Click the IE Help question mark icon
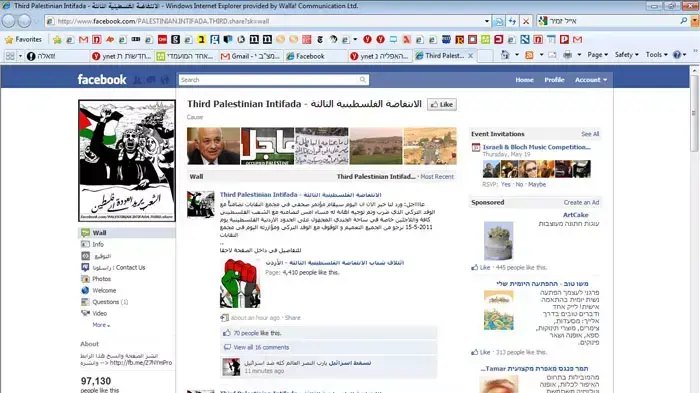700x393 pixels. coord(677,55)
